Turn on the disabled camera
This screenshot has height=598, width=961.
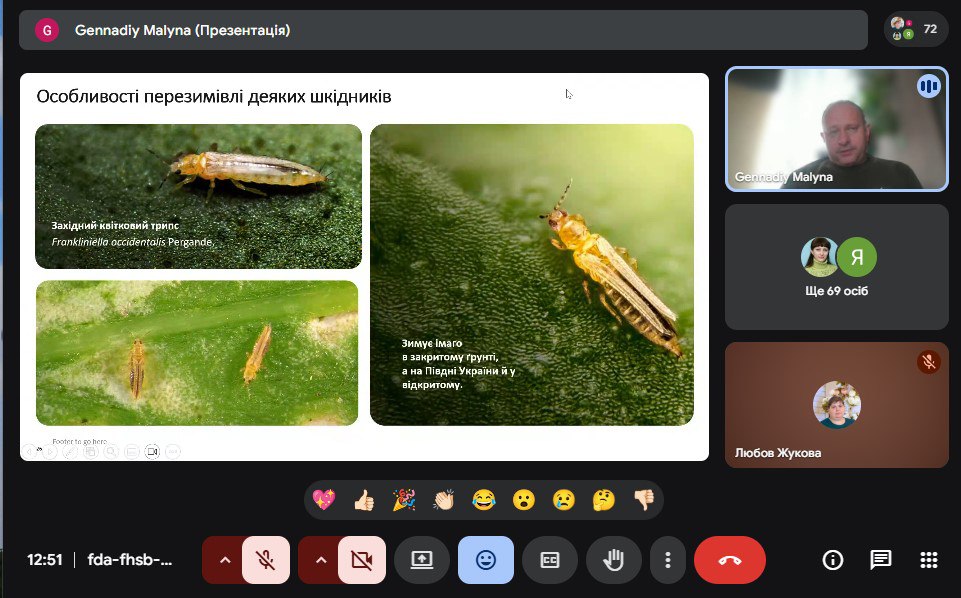[362, 560]
